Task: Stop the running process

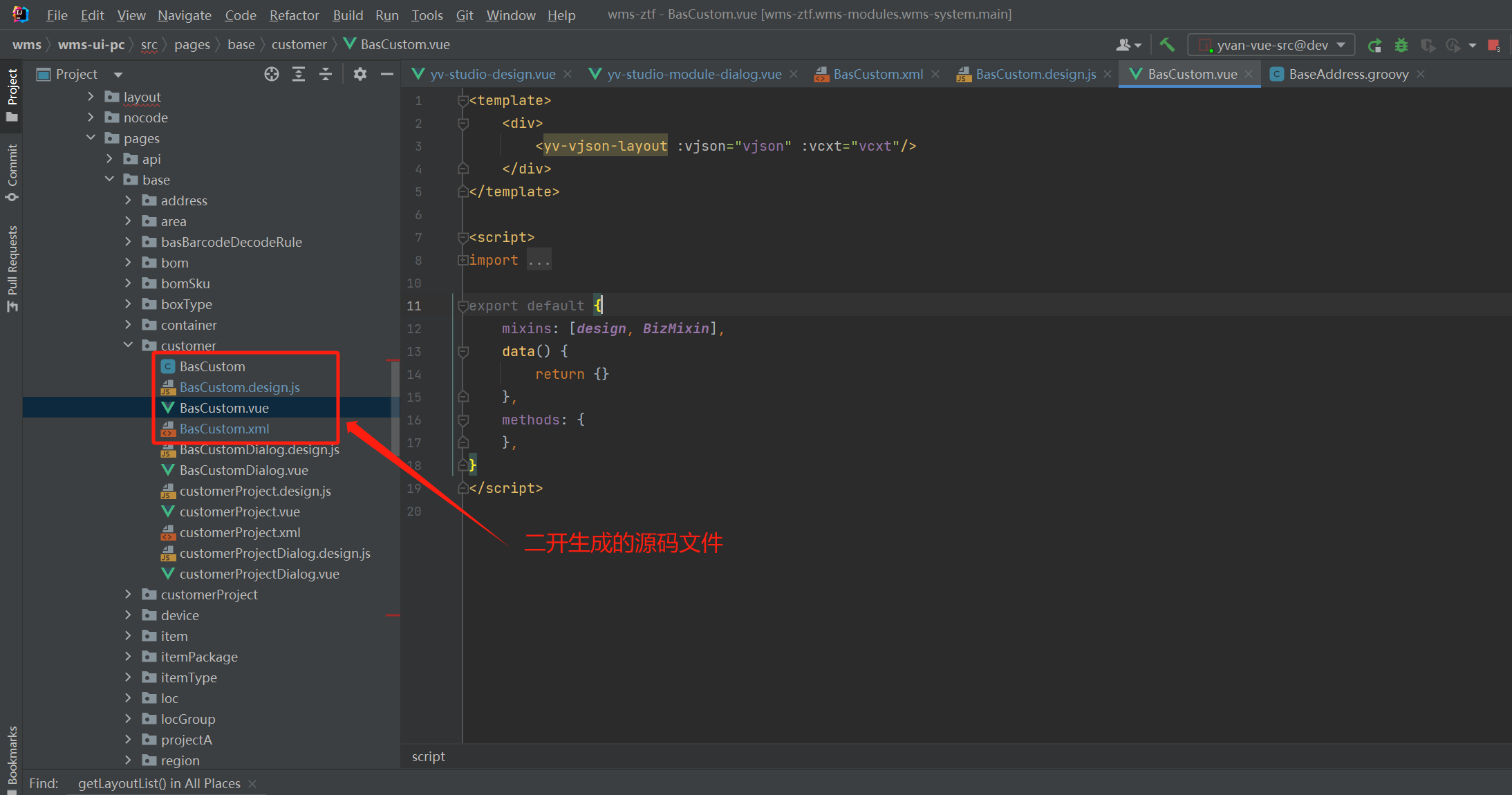Action: coord(1493,45)
